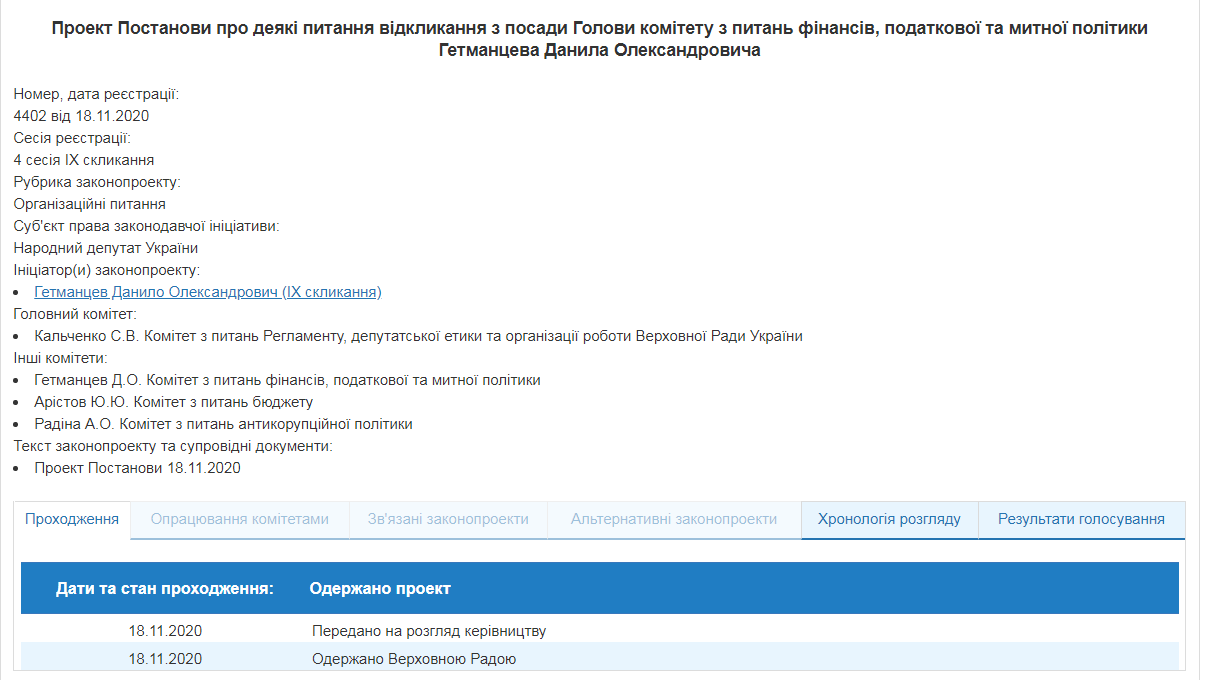This screenshot has height=680, width=1213.
Task: Click the Одержано проект column header
Action: point(382,589)
